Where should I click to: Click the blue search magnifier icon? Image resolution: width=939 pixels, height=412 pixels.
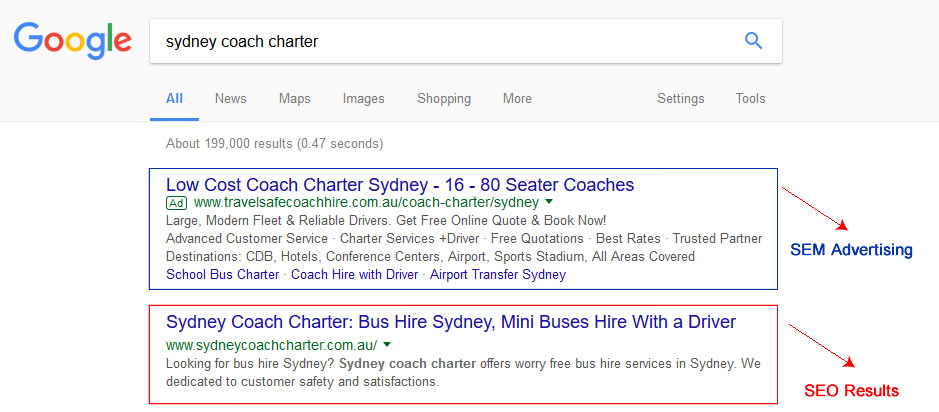[753, 41]
